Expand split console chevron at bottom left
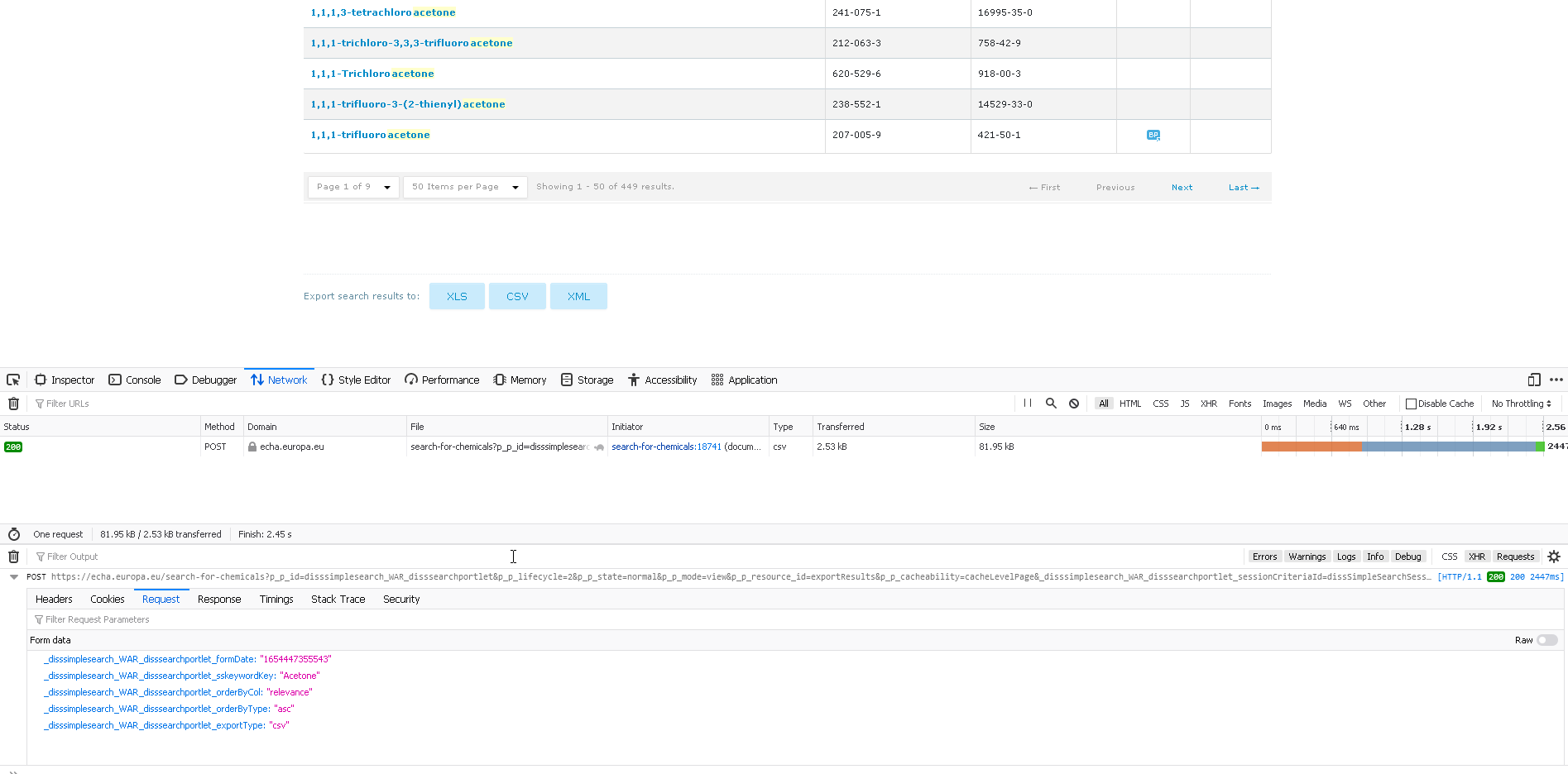 click(x=13, y=771)
